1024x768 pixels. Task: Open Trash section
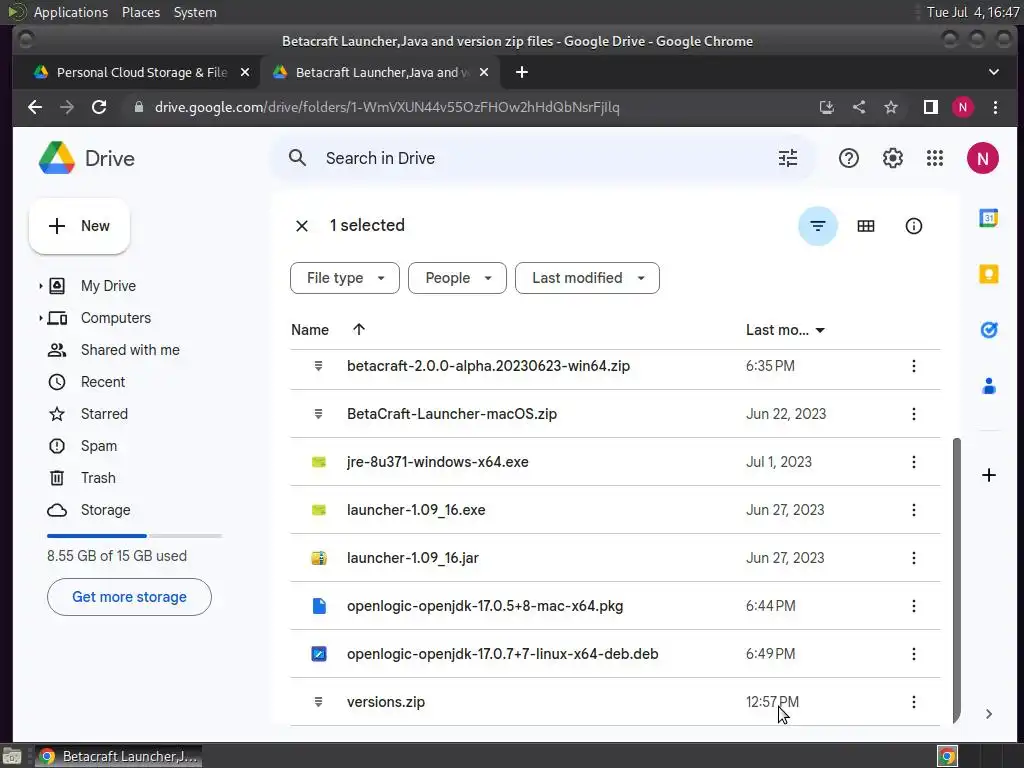(x=98, y=478)
